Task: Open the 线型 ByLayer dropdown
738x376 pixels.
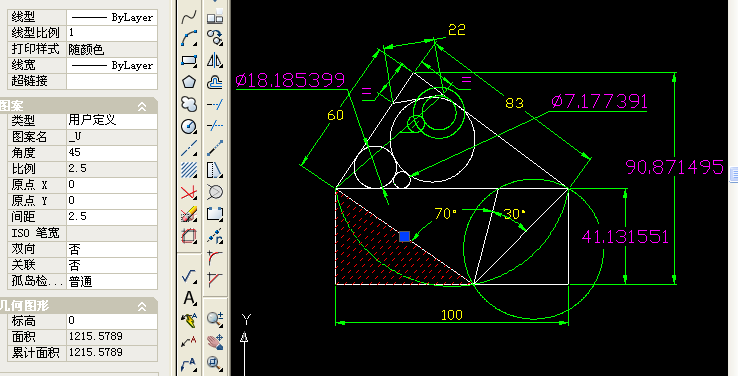Action: (x=112, y=17)
